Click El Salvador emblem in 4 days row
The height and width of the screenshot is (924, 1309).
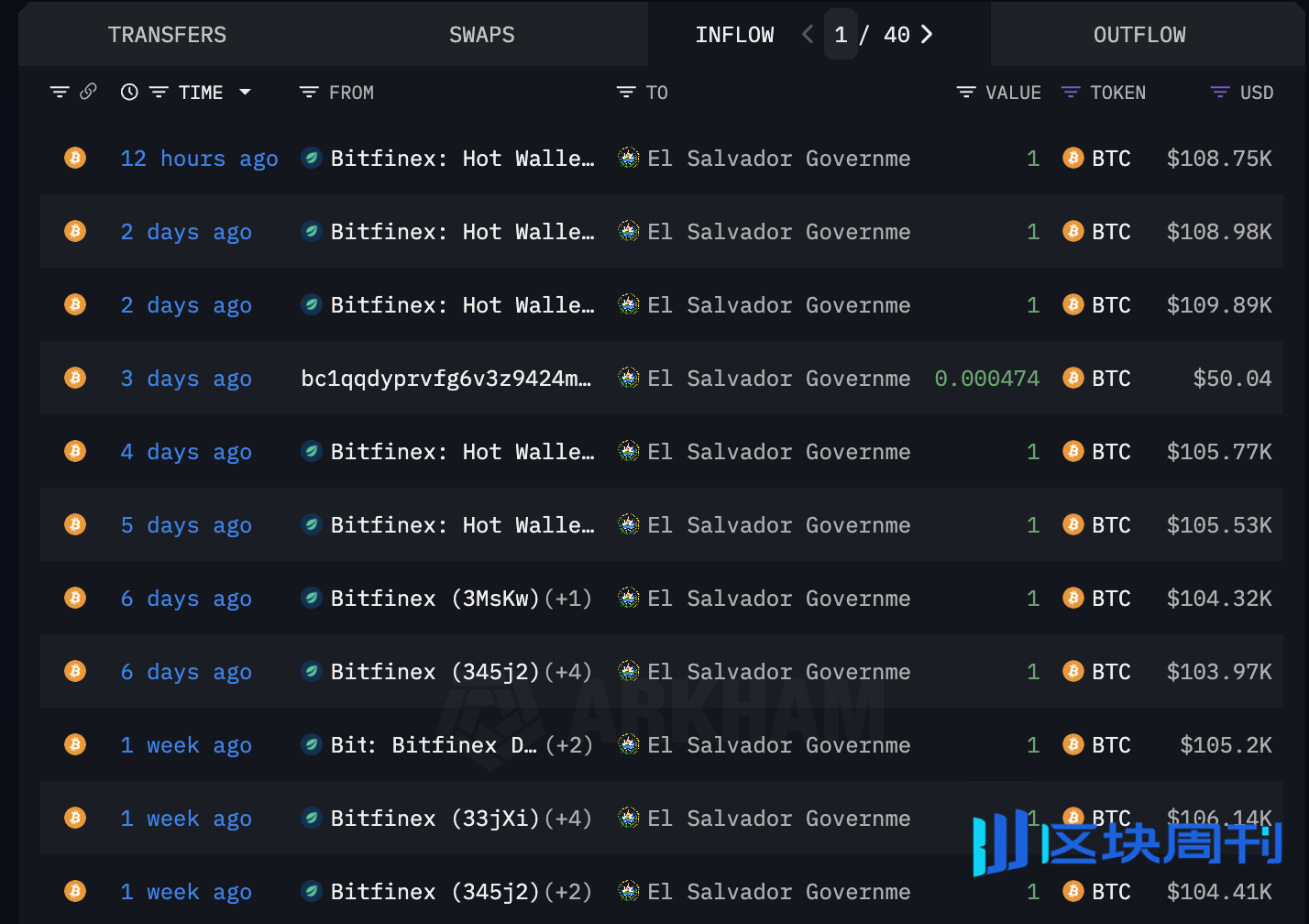[x=629, y=451]
